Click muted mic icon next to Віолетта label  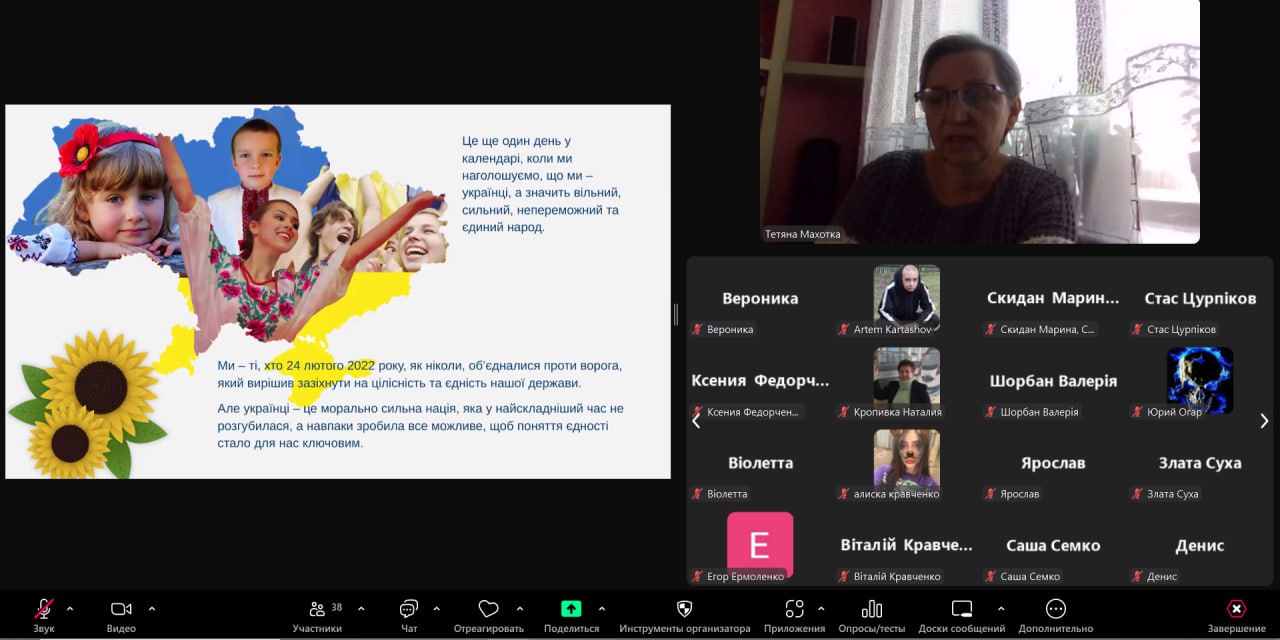[698, 494]
